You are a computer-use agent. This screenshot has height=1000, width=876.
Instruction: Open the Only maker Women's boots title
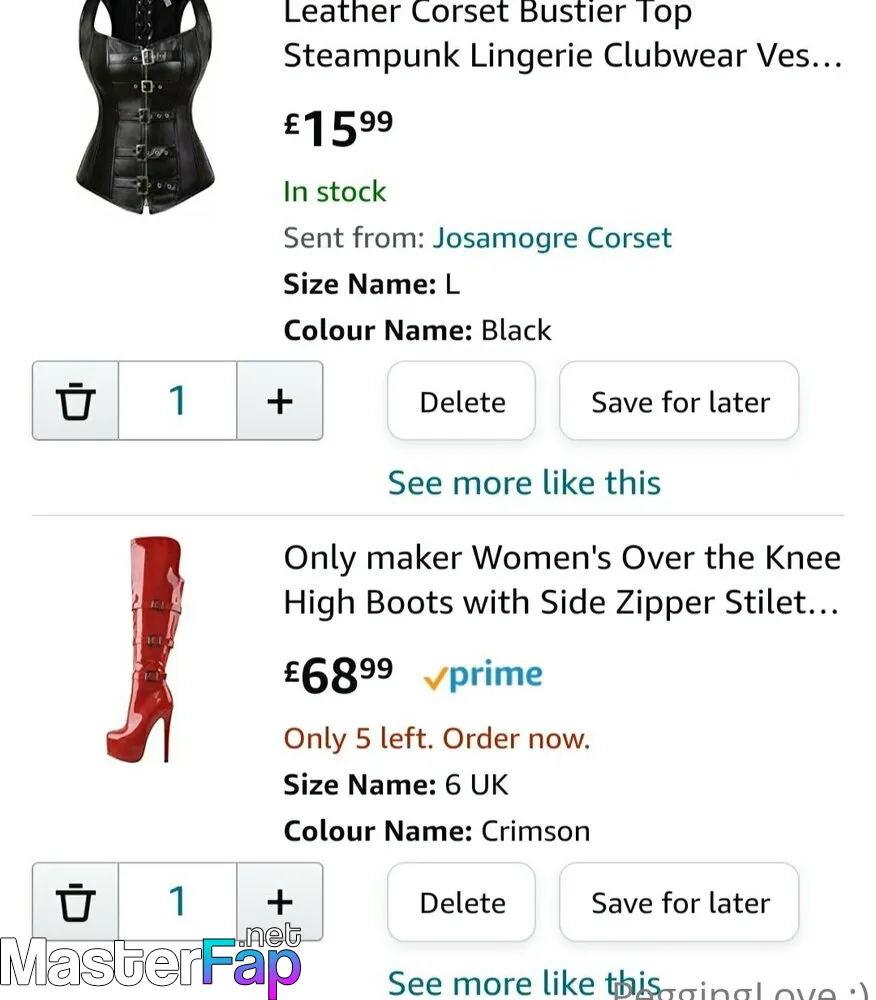[x=562, y=580]
